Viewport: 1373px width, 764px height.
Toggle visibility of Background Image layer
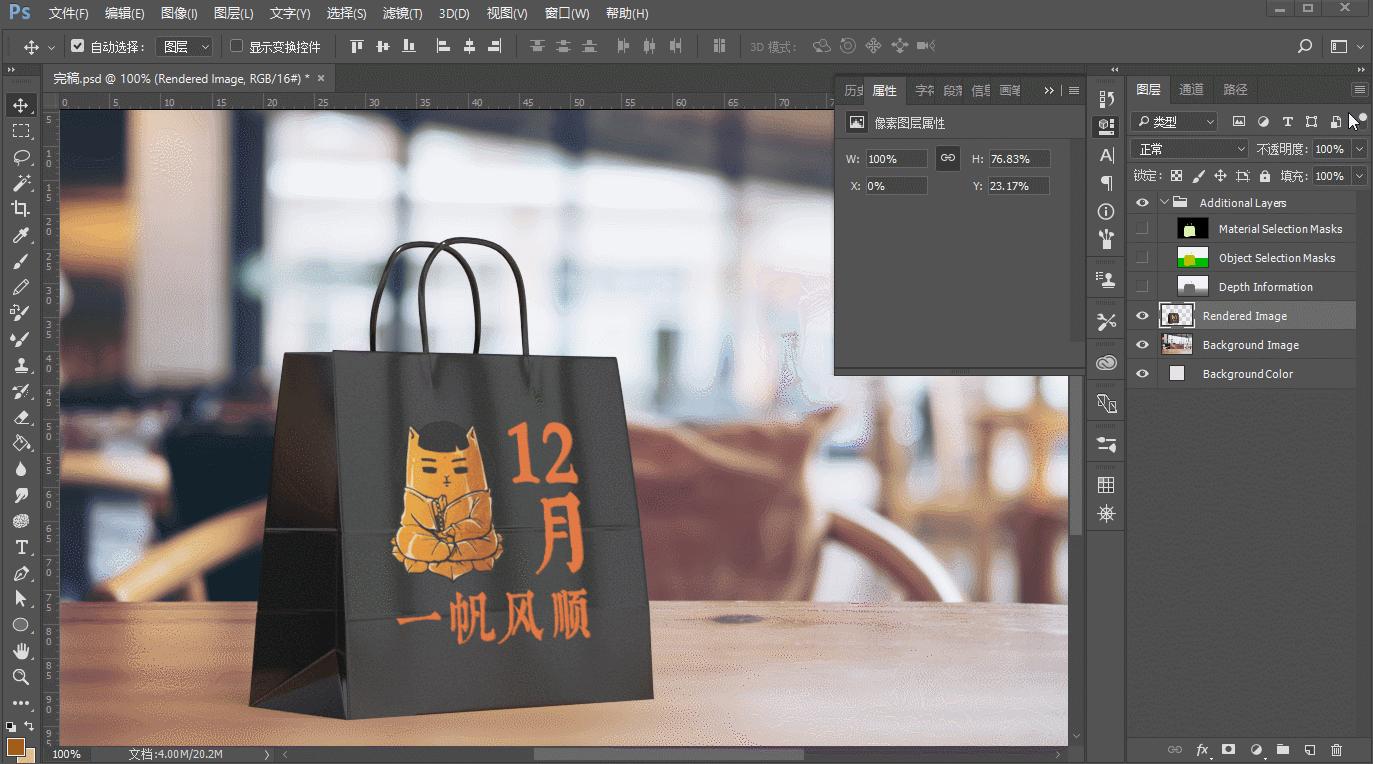click(x=1141, y=344)
